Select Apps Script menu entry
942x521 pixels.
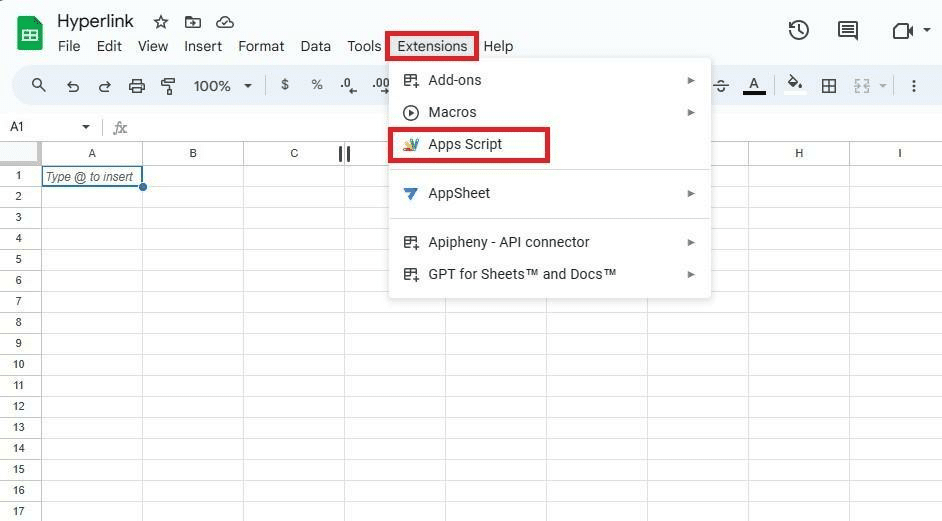tap(550, 144)
